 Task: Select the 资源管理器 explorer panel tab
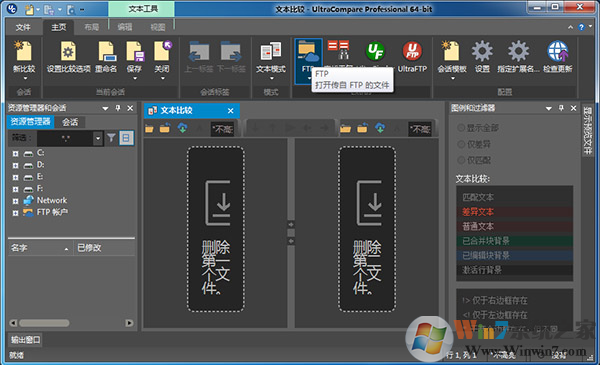pyautogui.click(x=30, y=122)
